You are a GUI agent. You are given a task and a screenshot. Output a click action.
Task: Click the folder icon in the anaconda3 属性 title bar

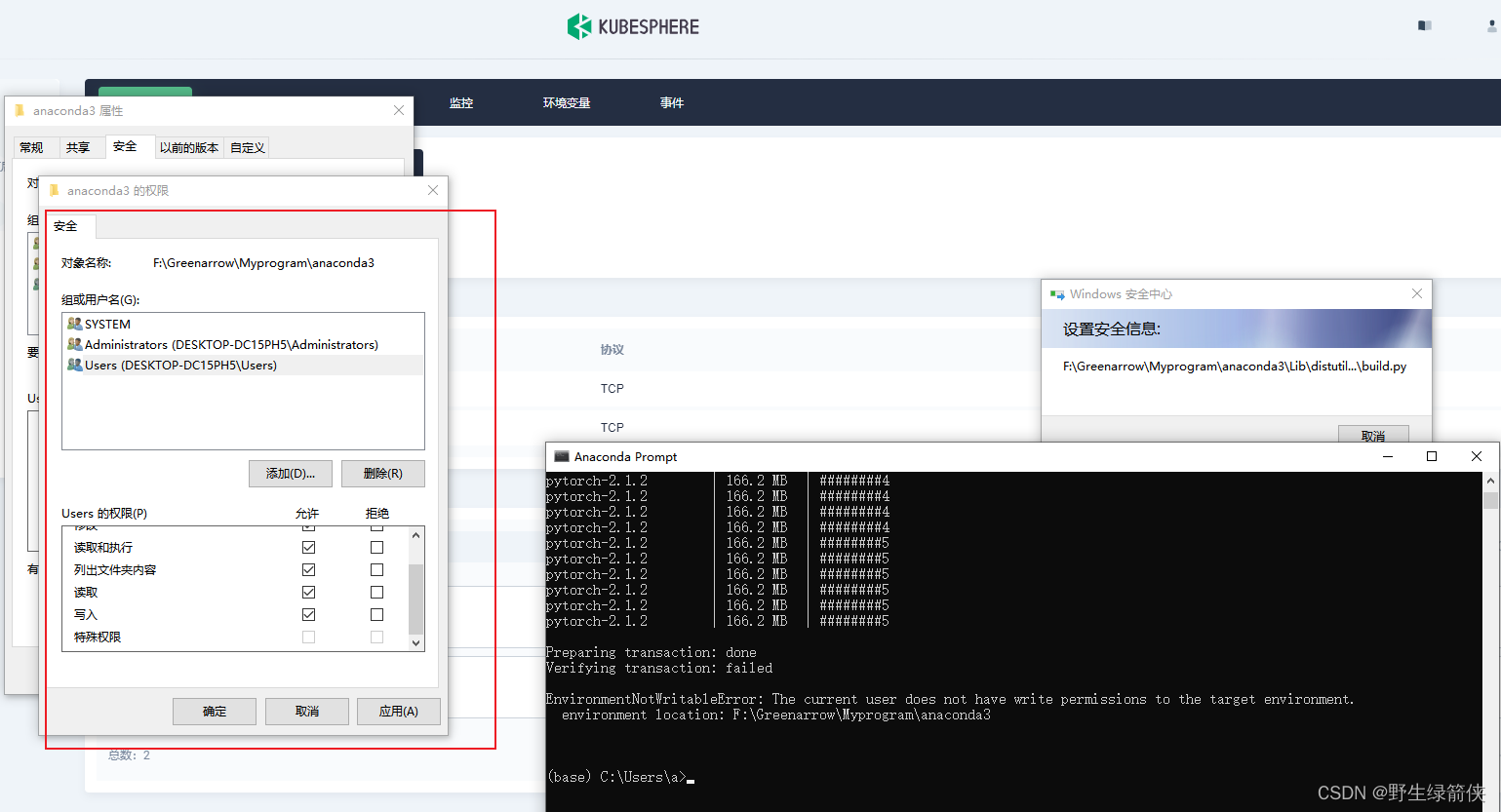pyautogui.click(x=20, y=110)
